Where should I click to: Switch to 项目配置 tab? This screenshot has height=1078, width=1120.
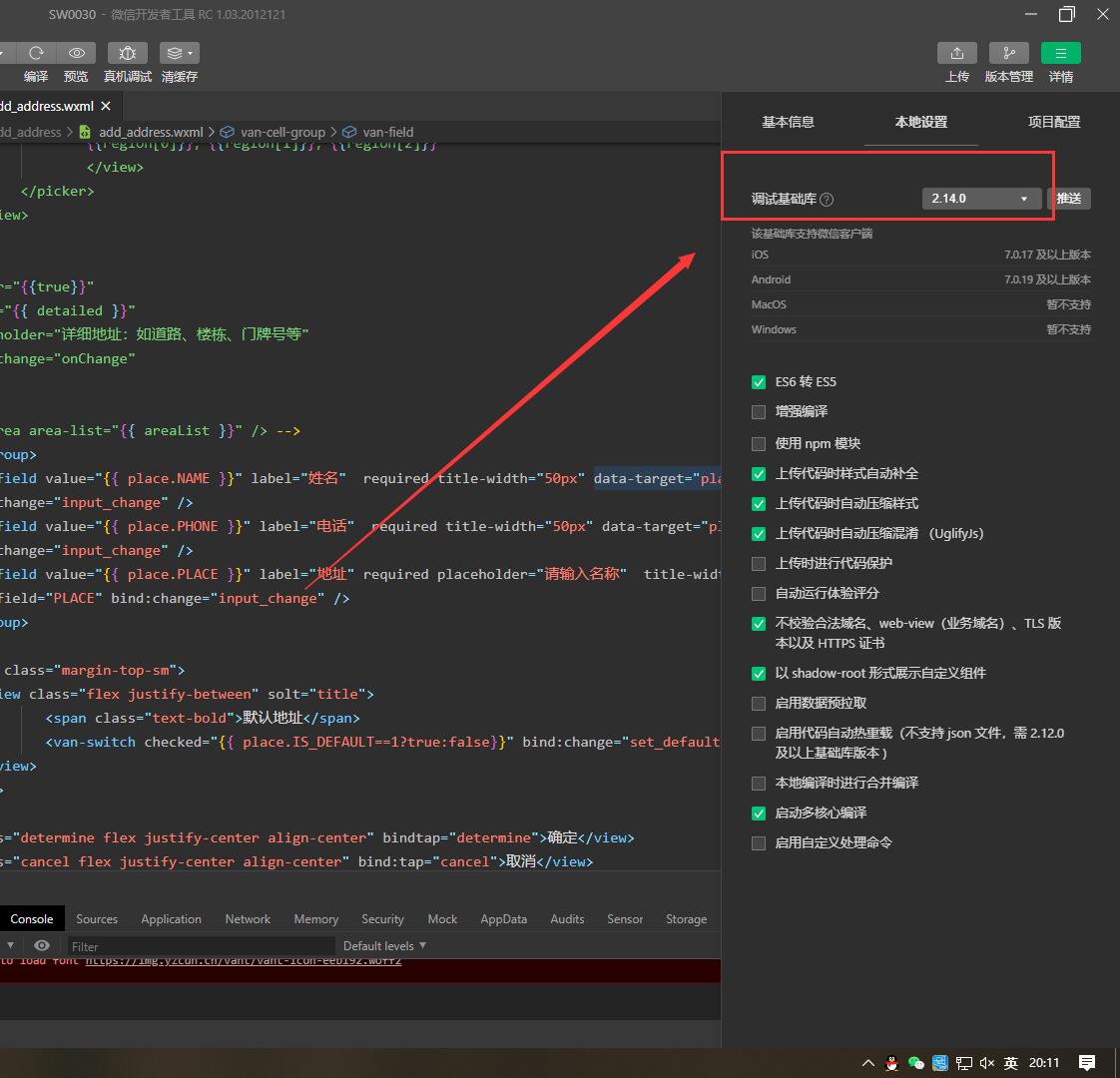click(1053, 122)
